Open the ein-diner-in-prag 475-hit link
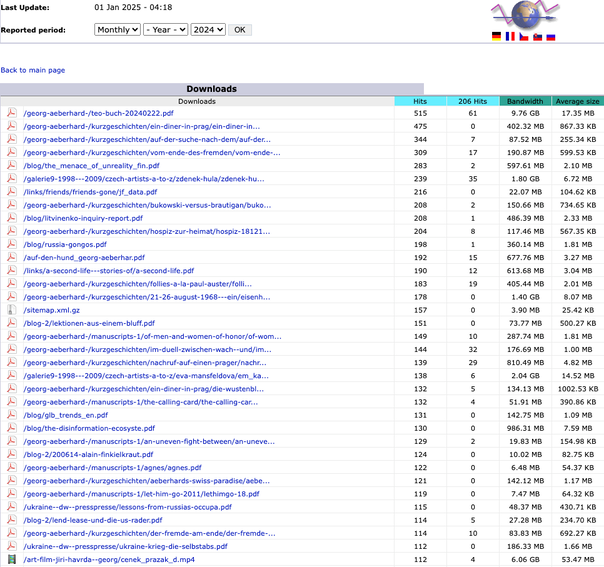 [141, 126]
